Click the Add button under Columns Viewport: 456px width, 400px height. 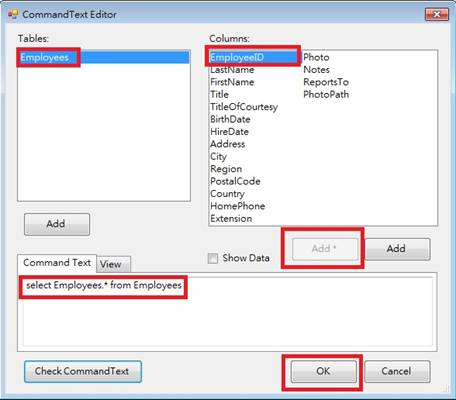(397, 249)
